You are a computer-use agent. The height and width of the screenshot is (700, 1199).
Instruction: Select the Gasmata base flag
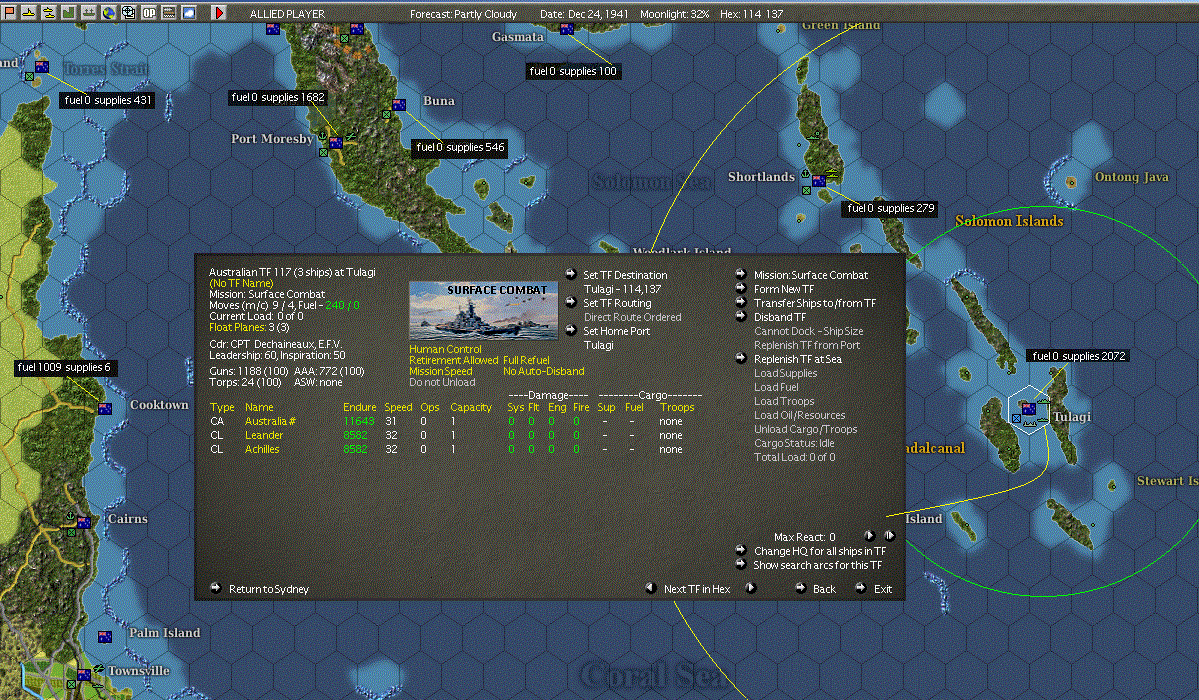[x=567, y=29]
